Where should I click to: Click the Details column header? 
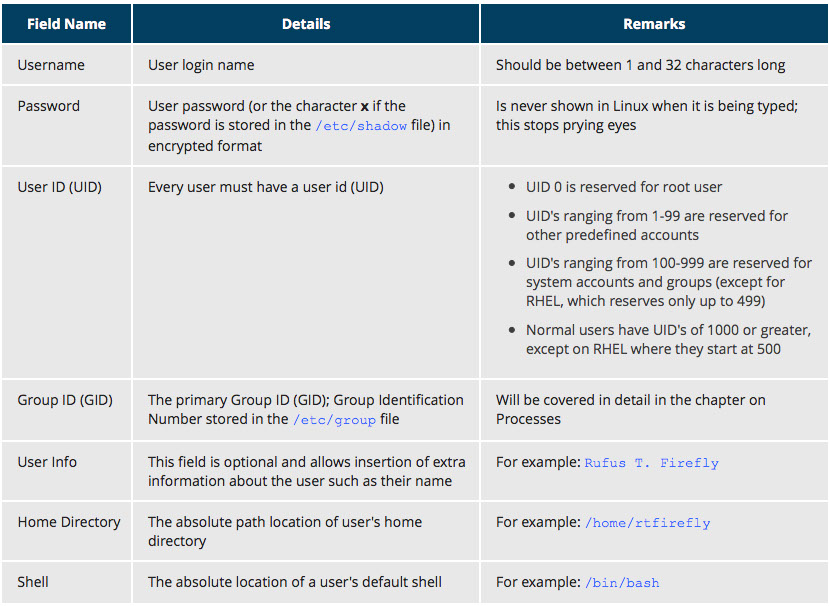coord(305,24)
